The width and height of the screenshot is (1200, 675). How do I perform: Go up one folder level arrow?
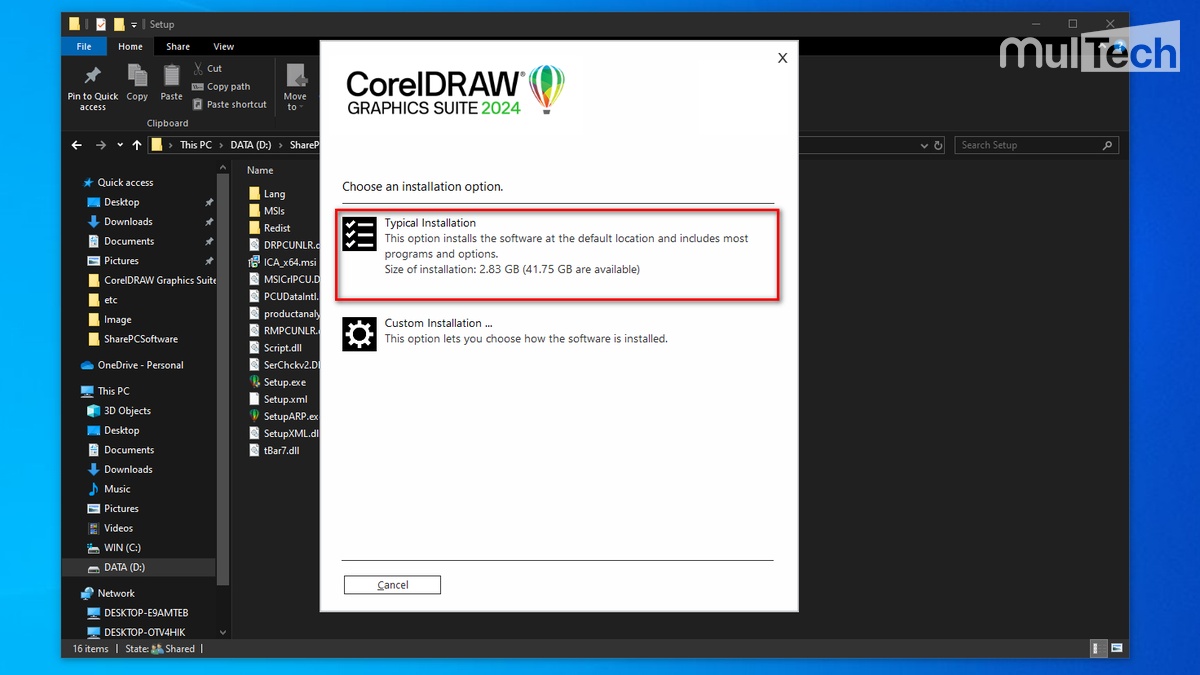coord(137,145)
